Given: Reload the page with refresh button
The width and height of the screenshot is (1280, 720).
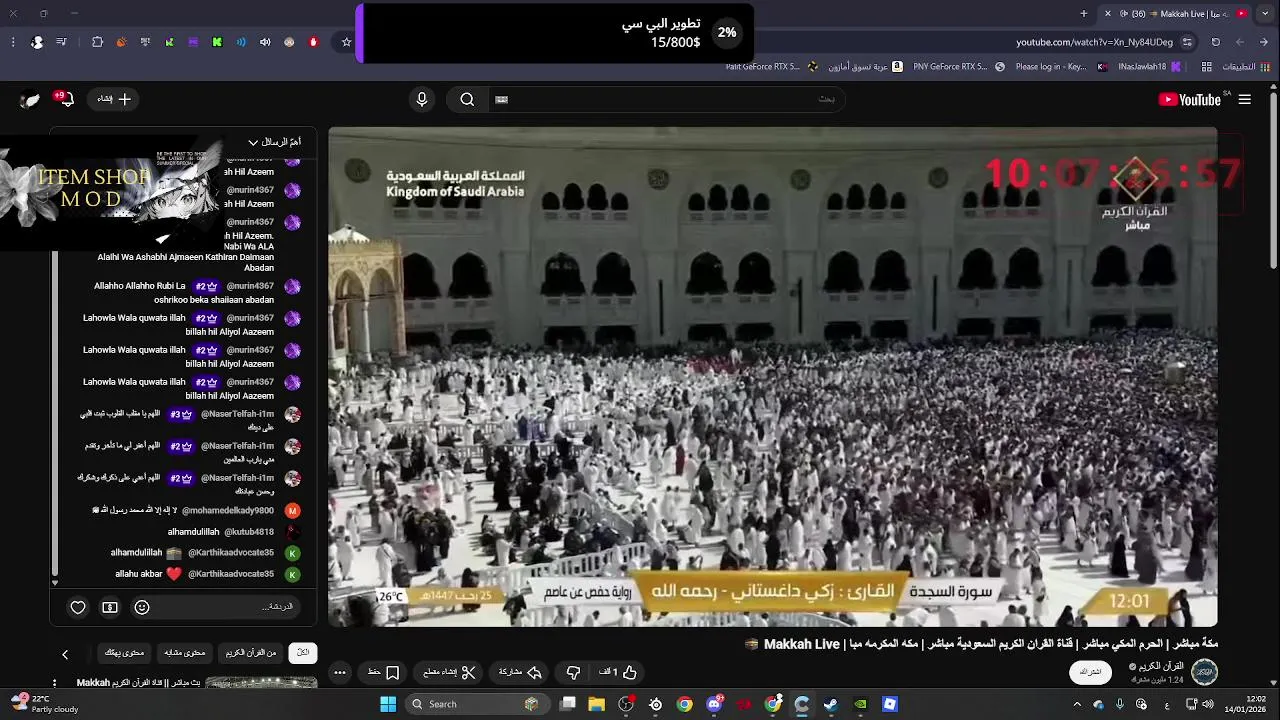Looking at the screenshot, I should [1216, 42].
